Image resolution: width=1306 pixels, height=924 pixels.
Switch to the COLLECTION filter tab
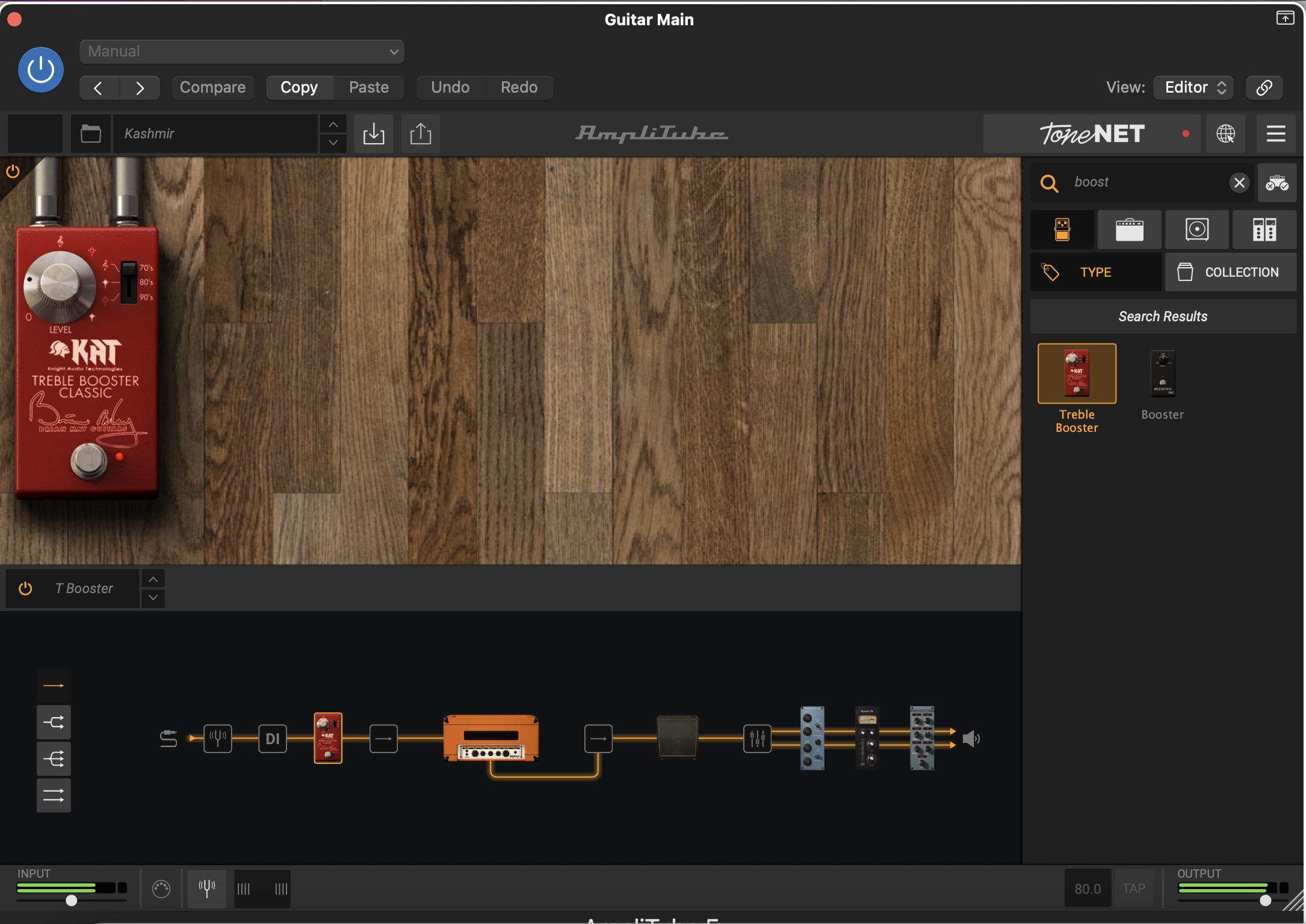coord(1231,272)
